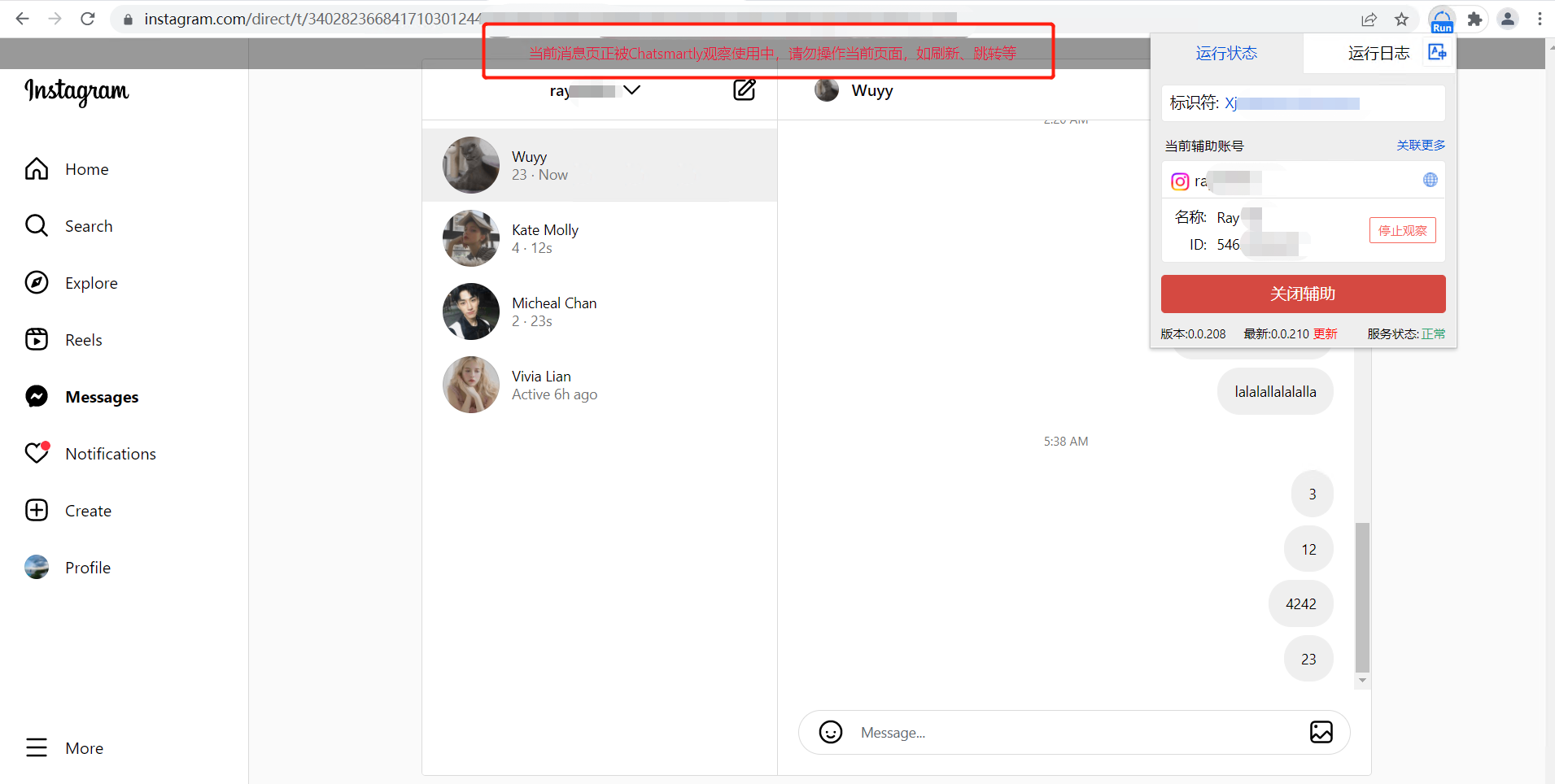
Task: Open the Wuyy conversation
Action: point(600,165)
